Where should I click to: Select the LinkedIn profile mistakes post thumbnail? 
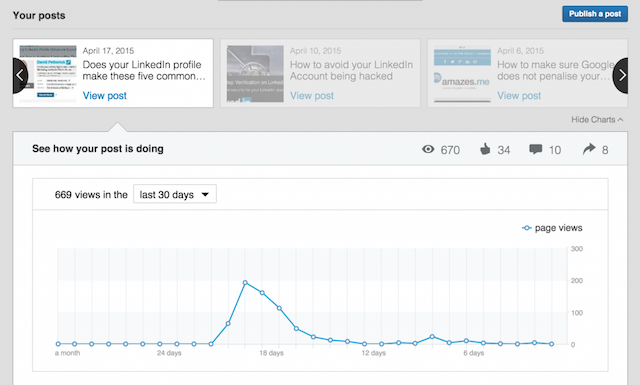click(48, 73)
